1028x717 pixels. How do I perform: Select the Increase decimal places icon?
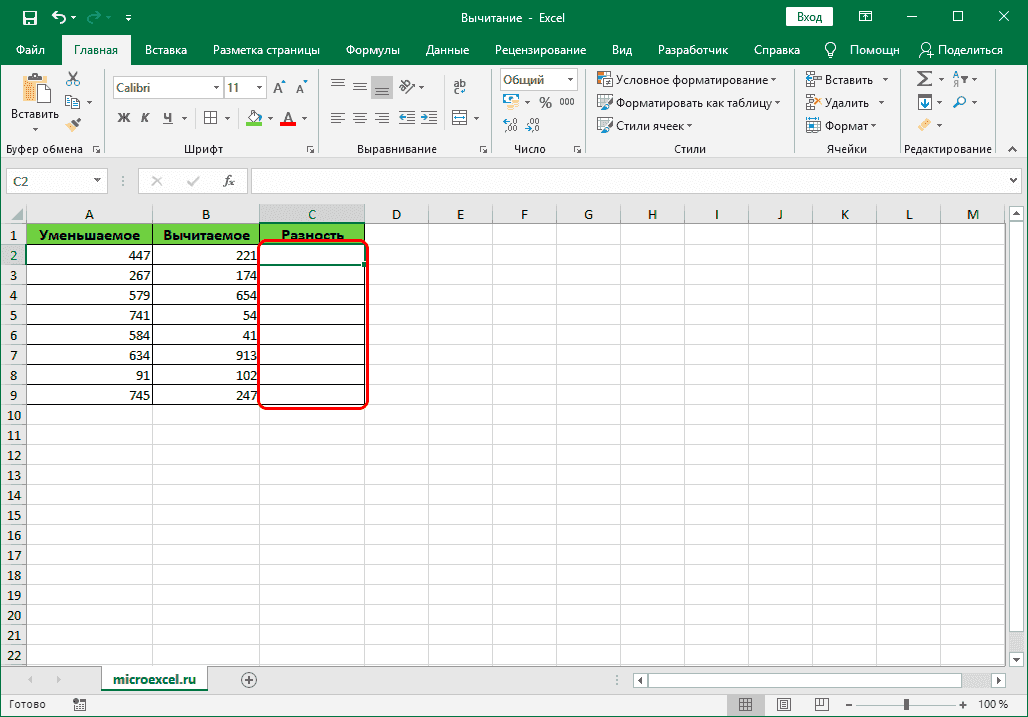(x=510, y=124)
